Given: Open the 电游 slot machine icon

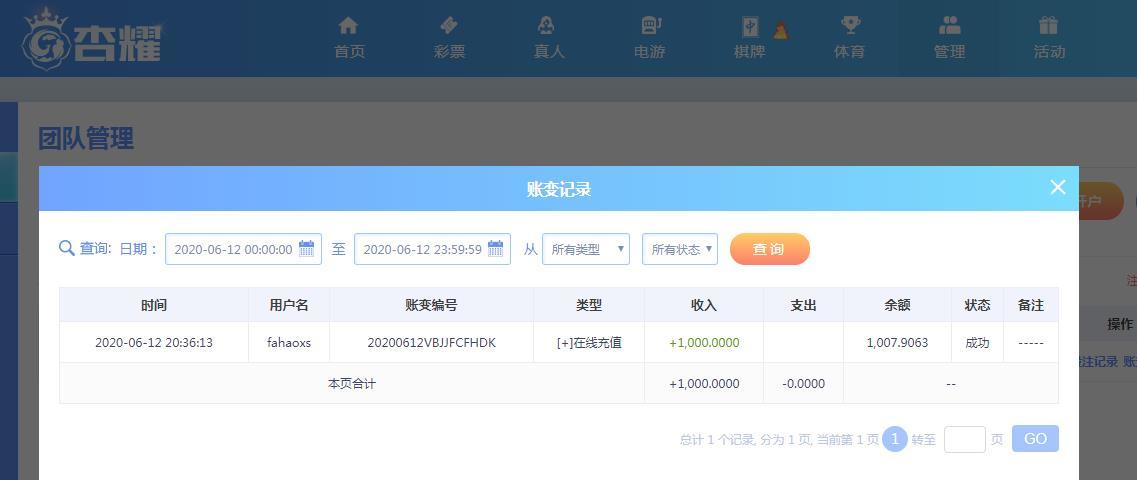Looking at the screenshot, I should pyautogui.click(x=650, y=26).
